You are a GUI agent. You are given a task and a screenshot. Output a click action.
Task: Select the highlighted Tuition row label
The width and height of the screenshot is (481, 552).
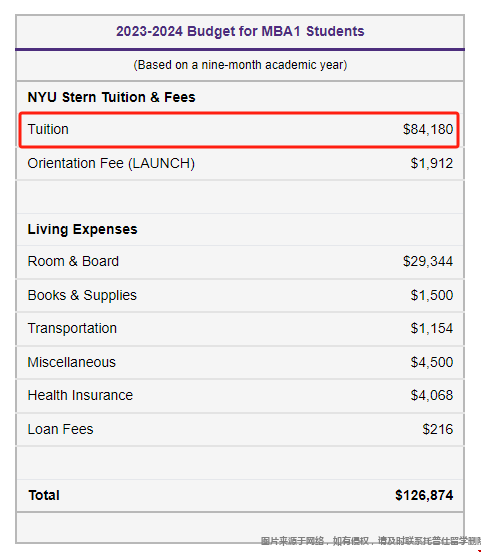point(48,129)
